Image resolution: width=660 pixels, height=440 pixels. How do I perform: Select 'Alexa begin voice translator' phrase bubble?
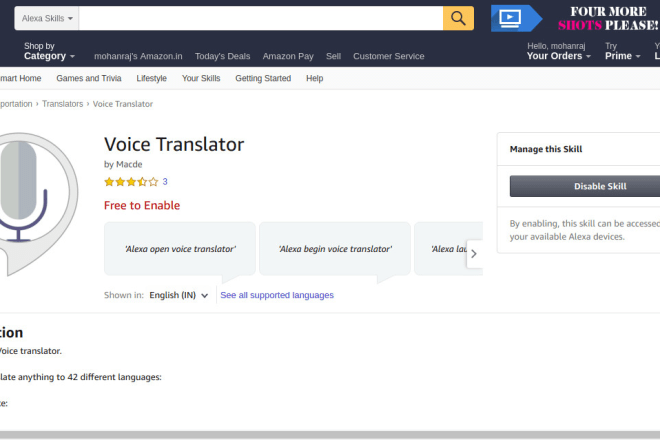335,249
